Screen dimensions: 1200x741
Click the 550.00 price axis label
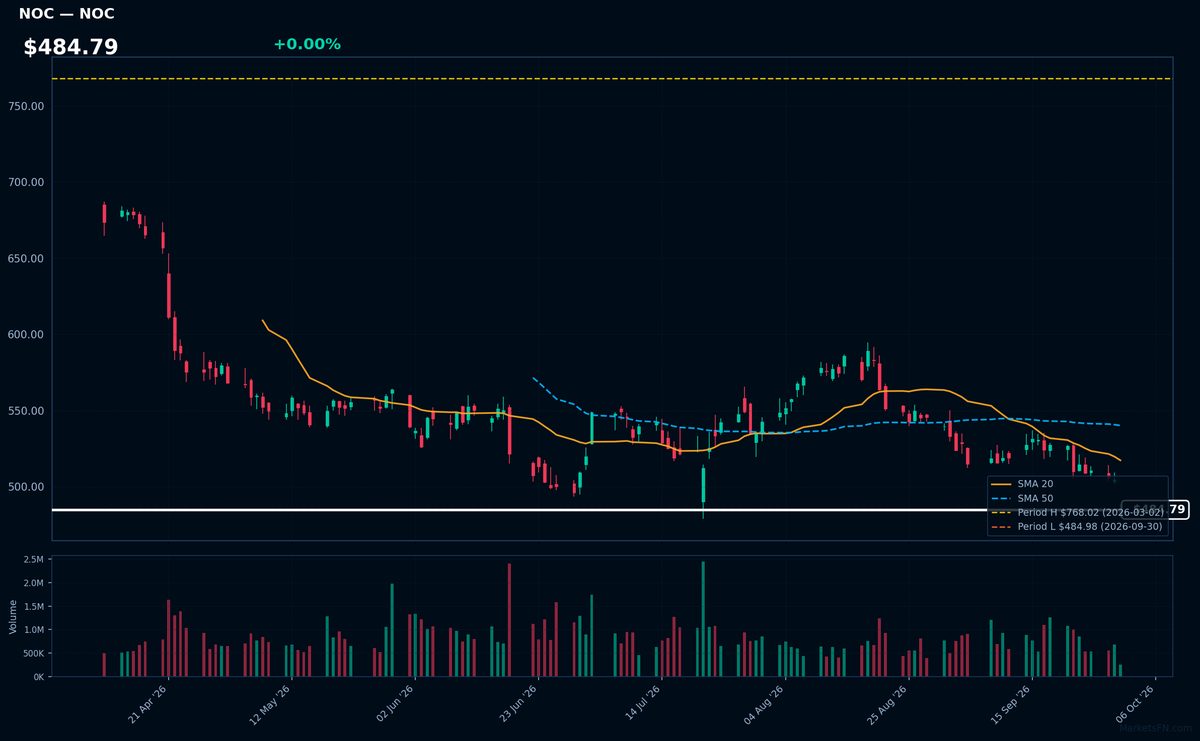click(x=27, y=411)
